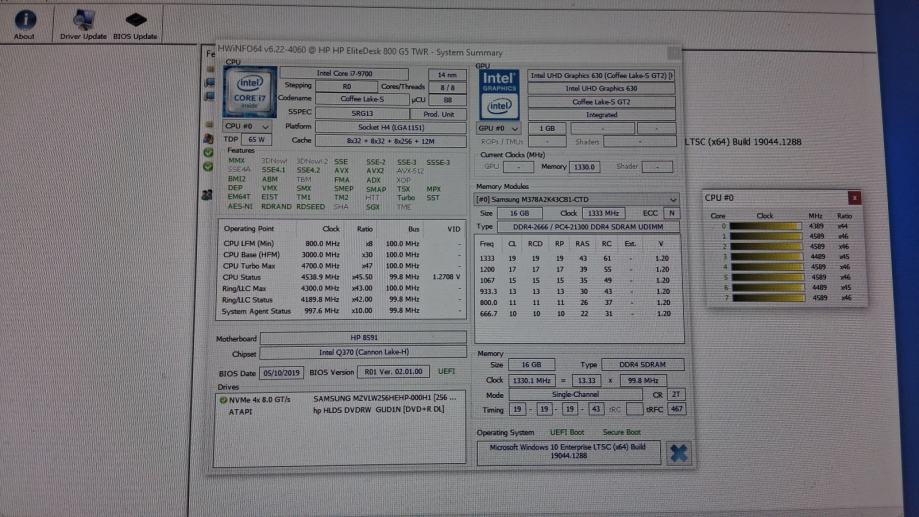
Task: Open the GPU #0 selector dropdown
Action: 498,128
